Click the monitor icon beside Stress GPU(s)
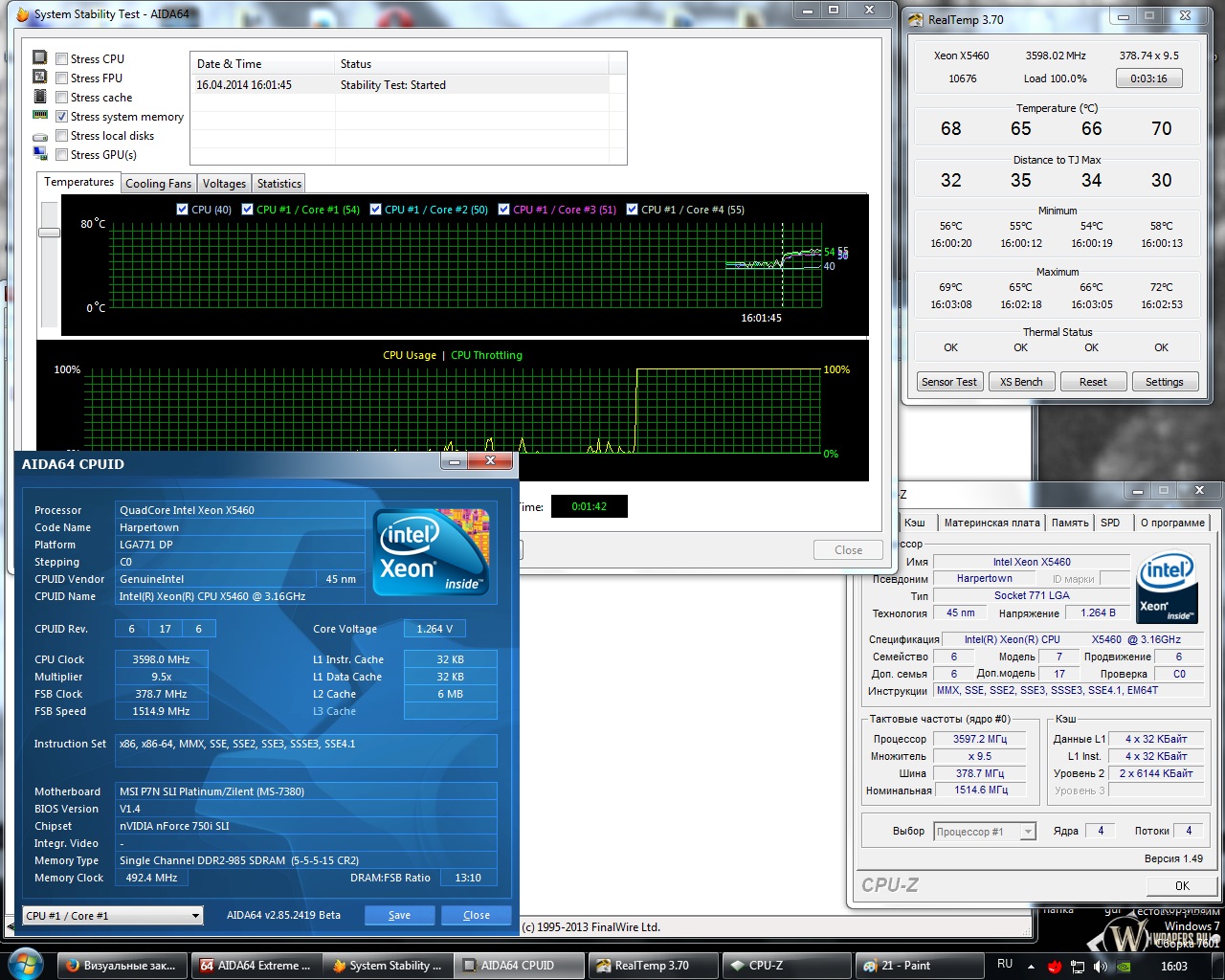The height and width of the screenshot is (980, 1225). point(40,154)
